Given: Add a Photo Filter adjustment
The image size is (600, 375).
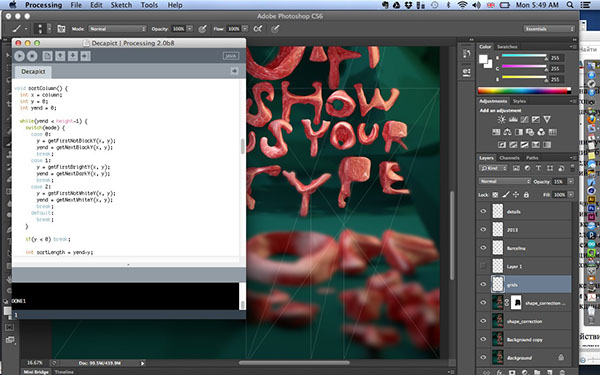Looking at the screenshot, I should coord(530,132).
